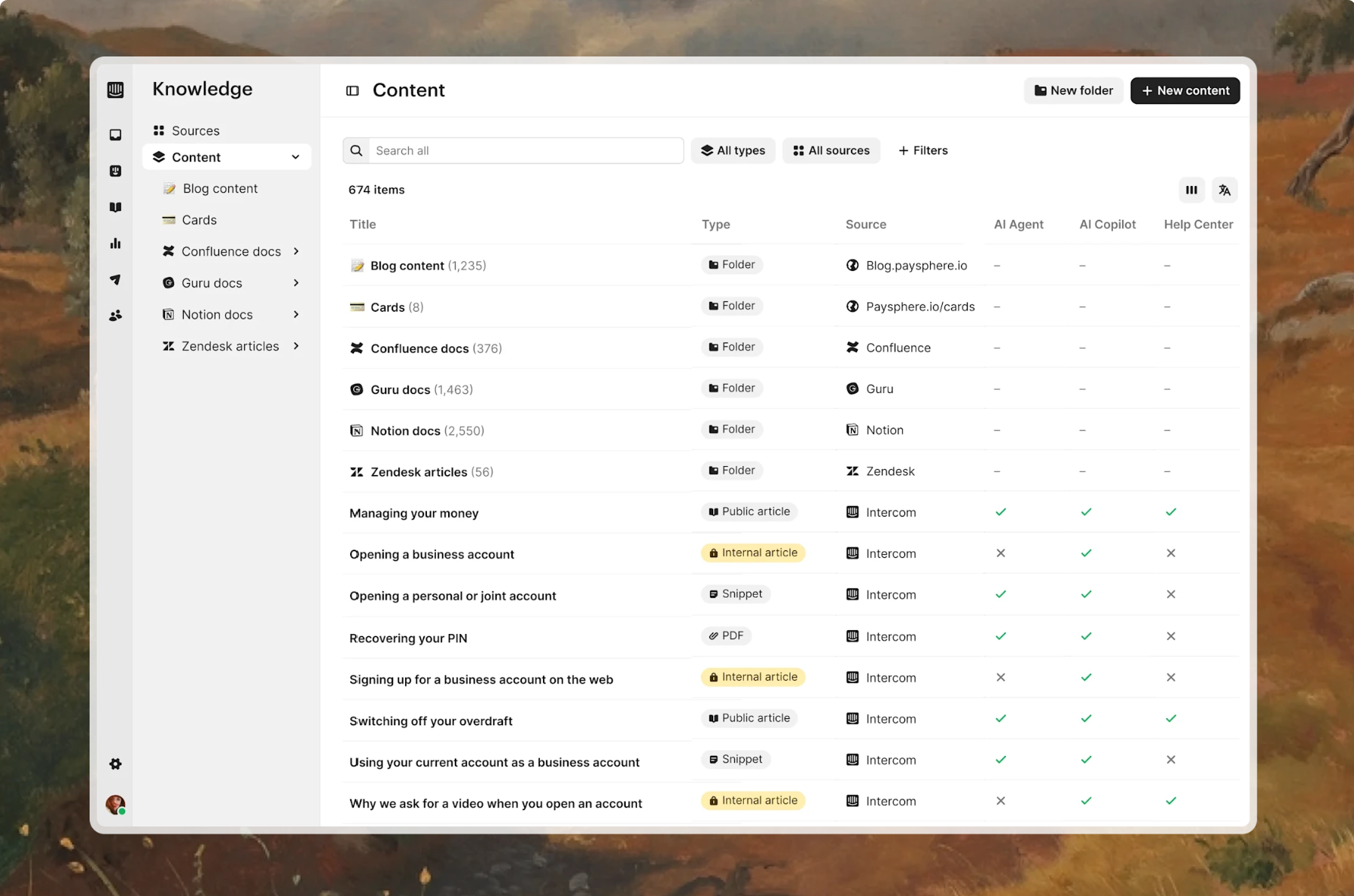Expand Zendesk articles chevron in sidebar

tap(296, 346)
